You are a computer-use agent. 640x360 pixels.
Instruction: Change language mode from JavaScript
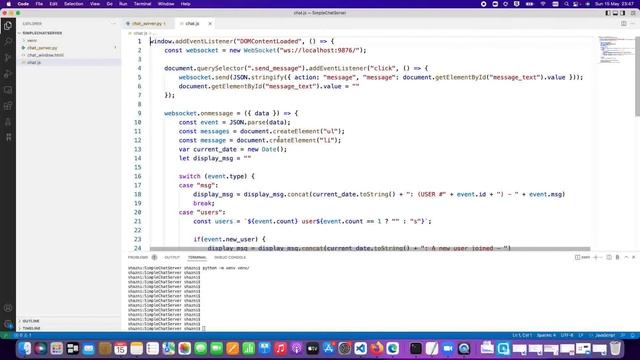[605, 335]
